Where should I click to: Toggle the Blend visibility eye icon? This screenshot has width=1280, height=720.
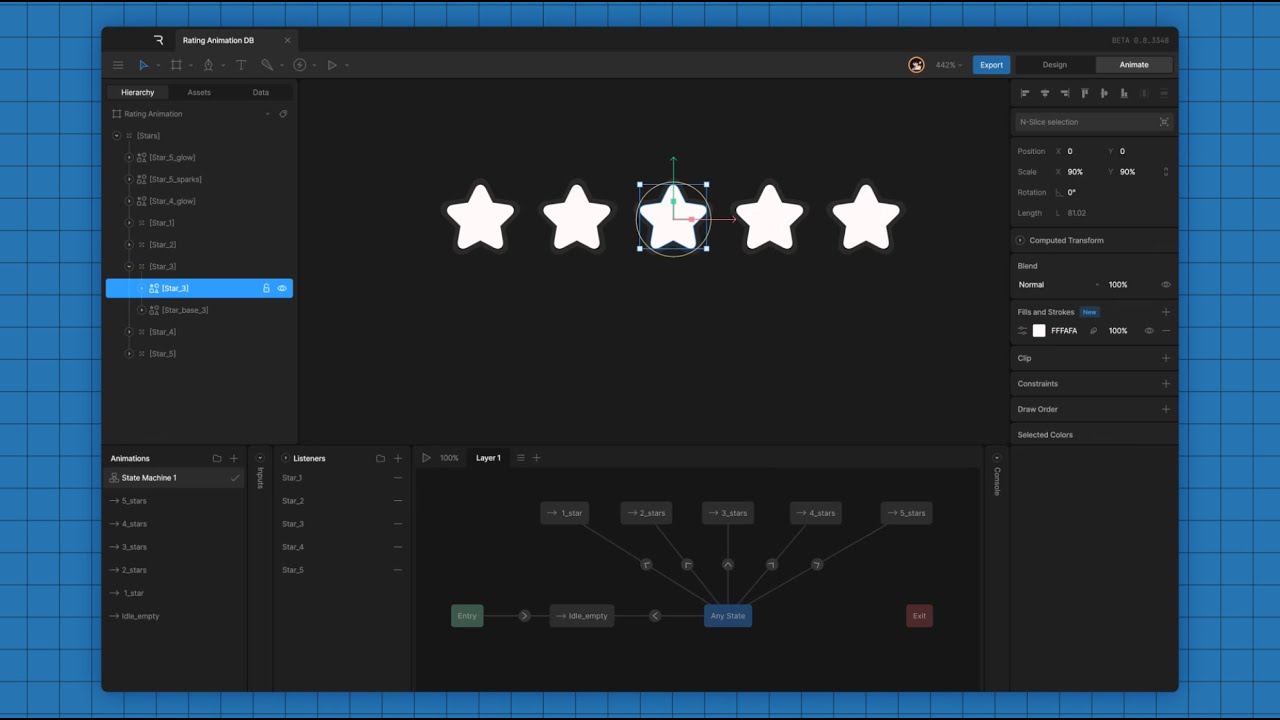(x=1165, y=285)
